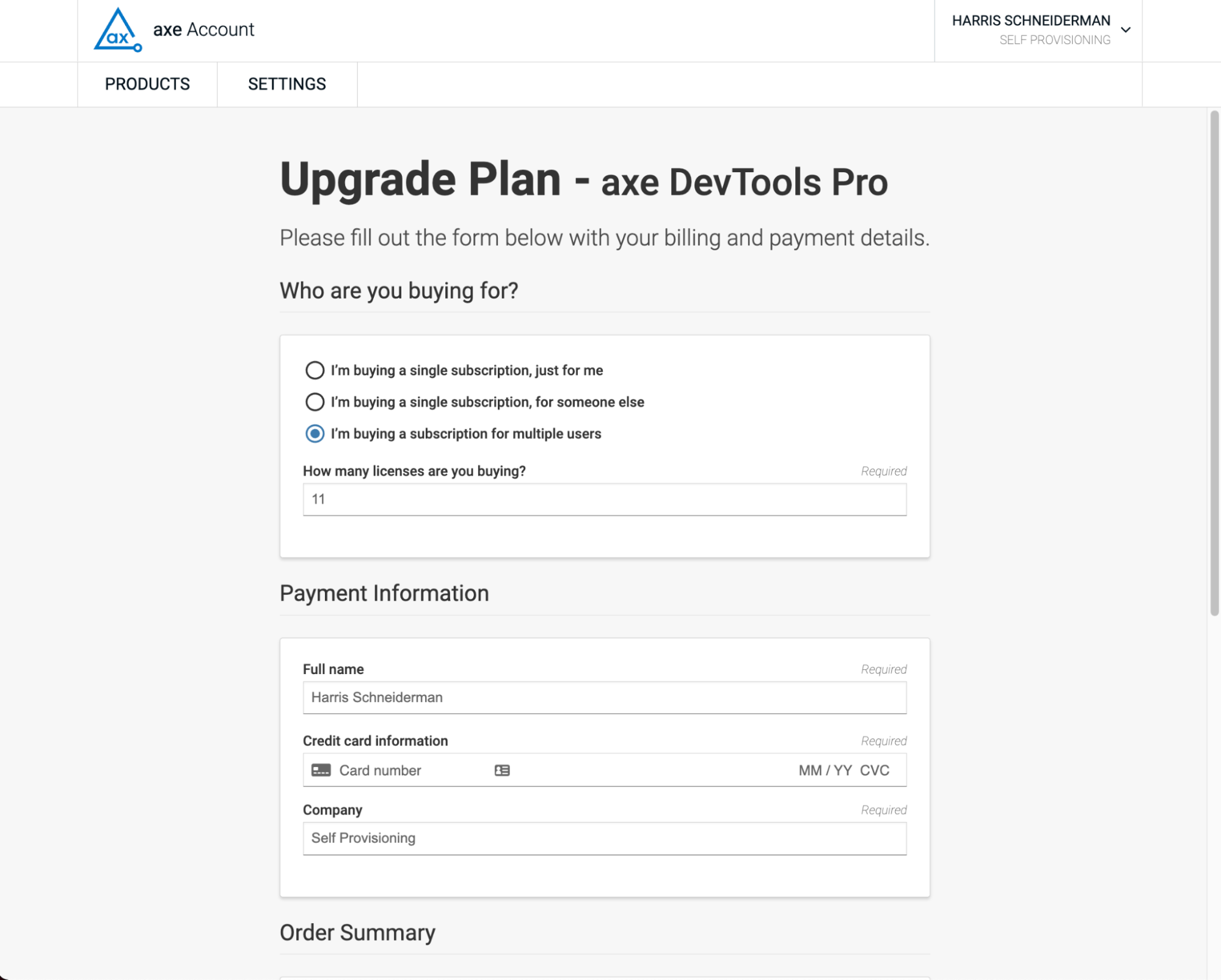Open the SETTINGS menu

click(287, 84)
